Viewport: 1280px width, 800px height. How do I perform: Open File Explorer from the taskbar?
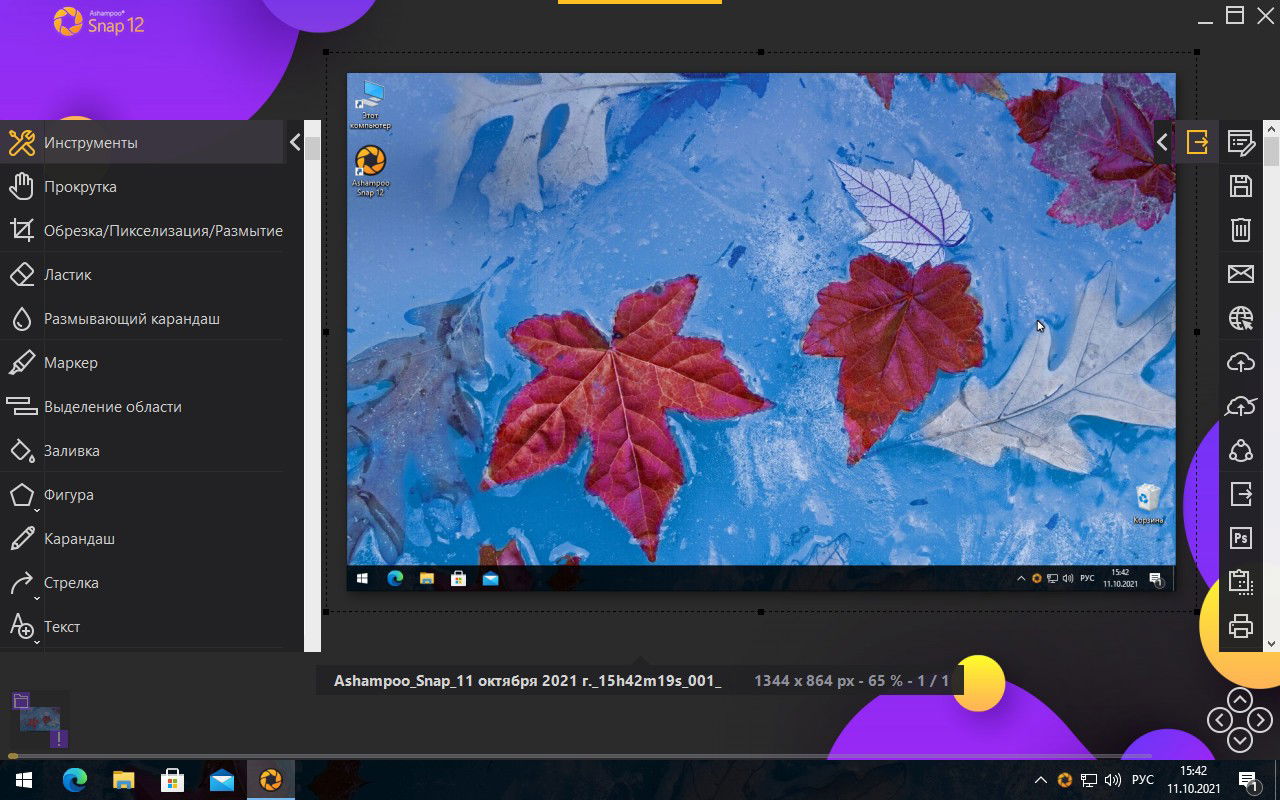(123, 779)
